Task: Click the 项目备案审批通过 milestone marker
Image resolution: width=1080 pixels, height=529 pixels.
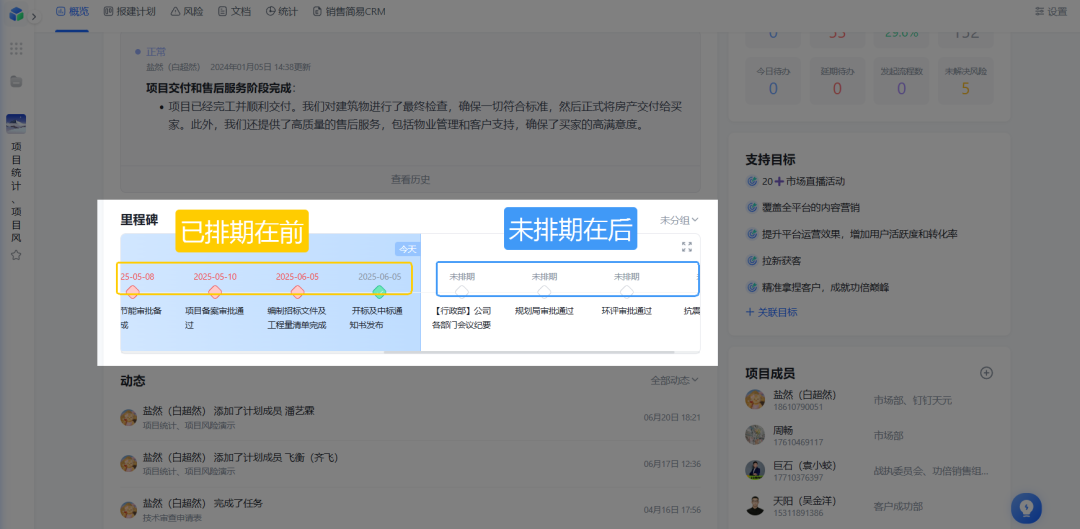Action: 214,292
